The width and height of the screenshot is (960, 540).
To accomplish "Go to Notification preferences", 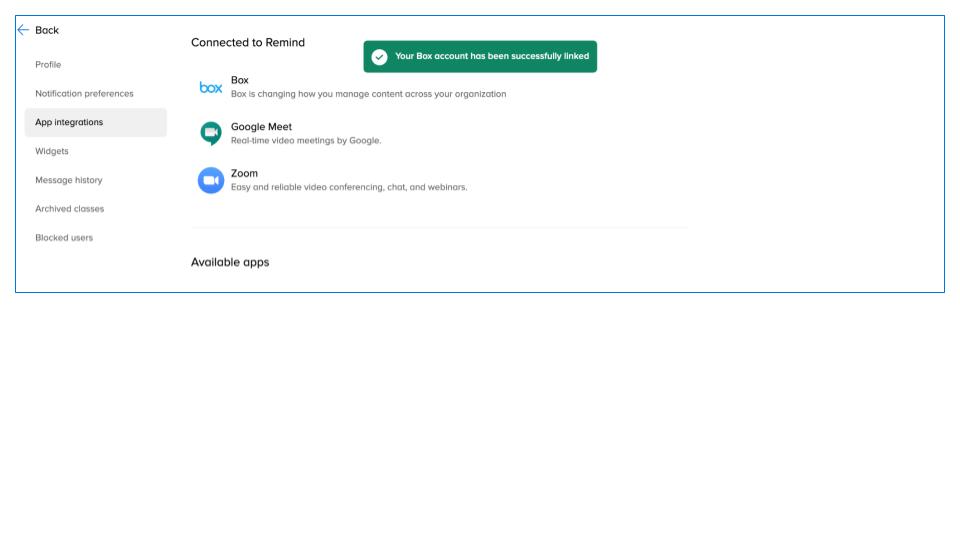I will click(84, 94).
